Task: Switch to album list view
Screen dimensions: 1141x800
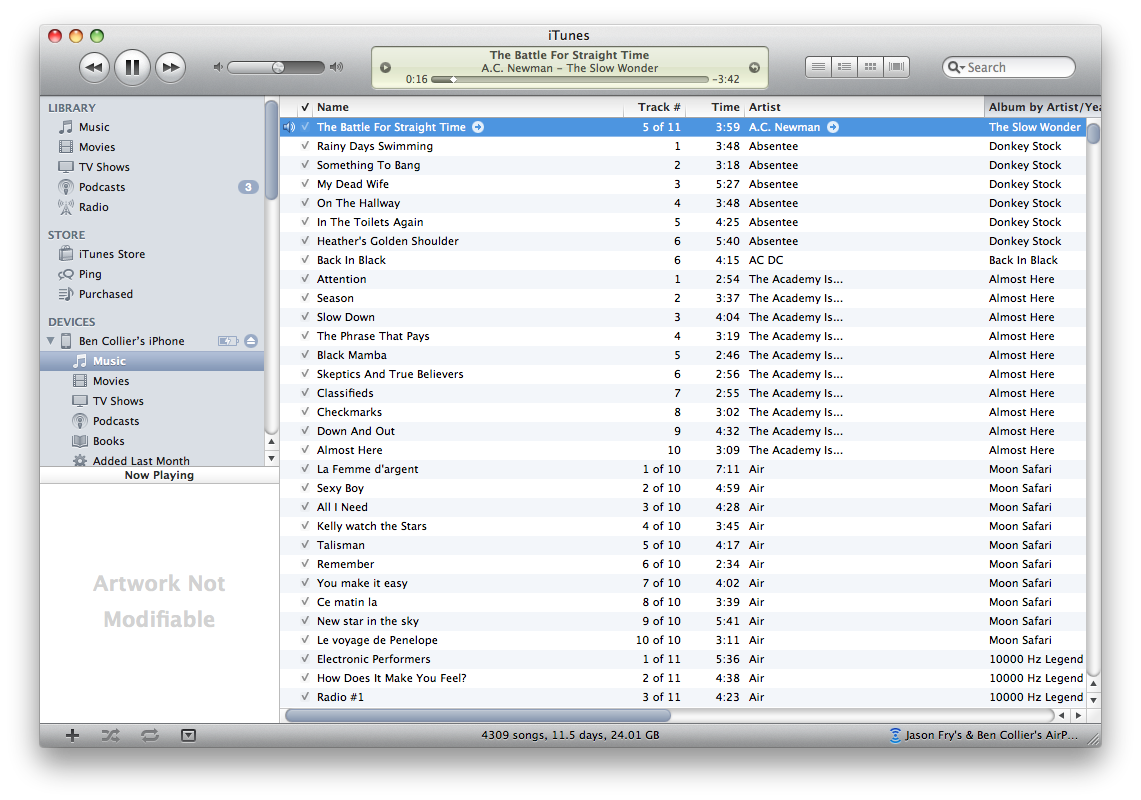Action: pyautogui.click(x=844, y=67)
